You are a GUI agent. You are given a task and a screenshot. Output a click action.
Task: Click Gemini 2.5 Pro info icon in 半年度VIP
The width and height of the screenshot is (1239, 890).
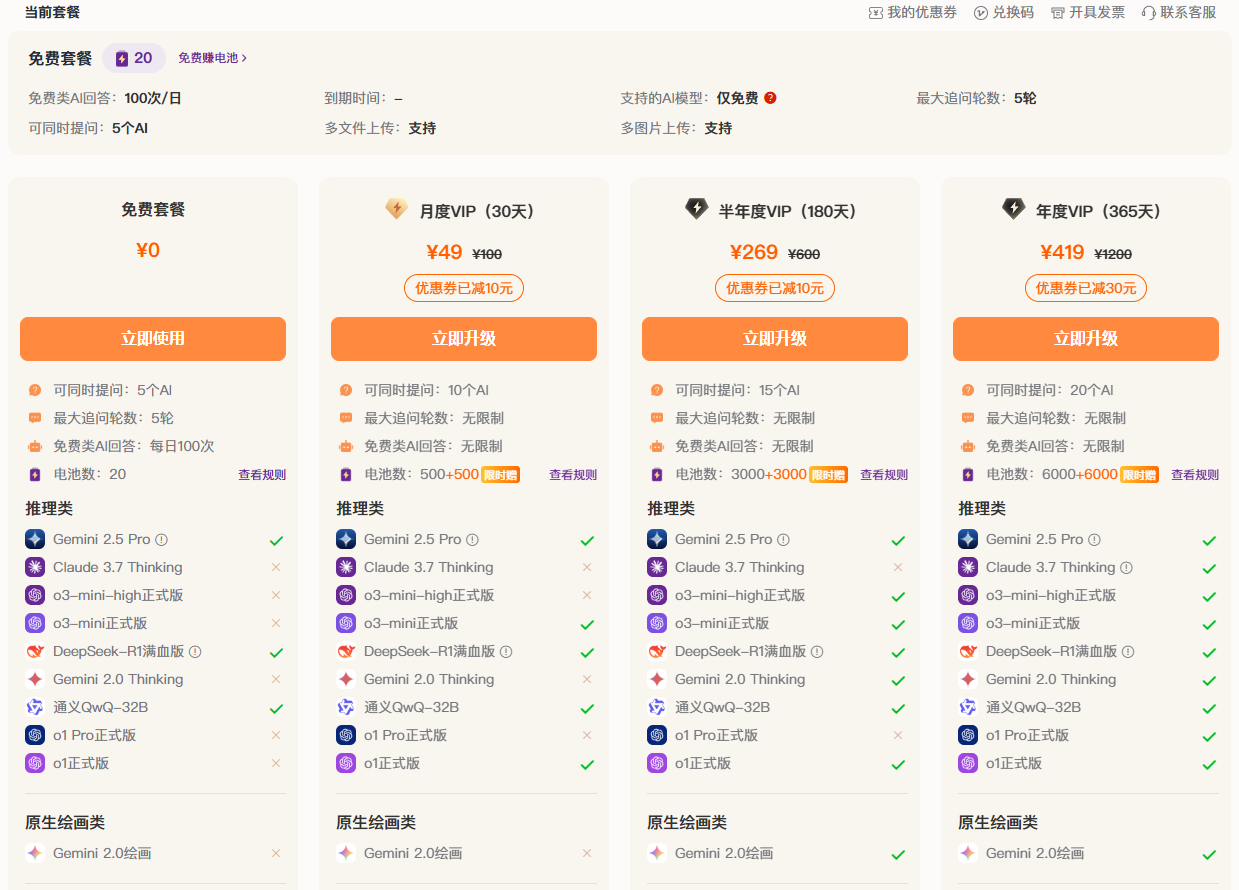click(x=783, y=540)
